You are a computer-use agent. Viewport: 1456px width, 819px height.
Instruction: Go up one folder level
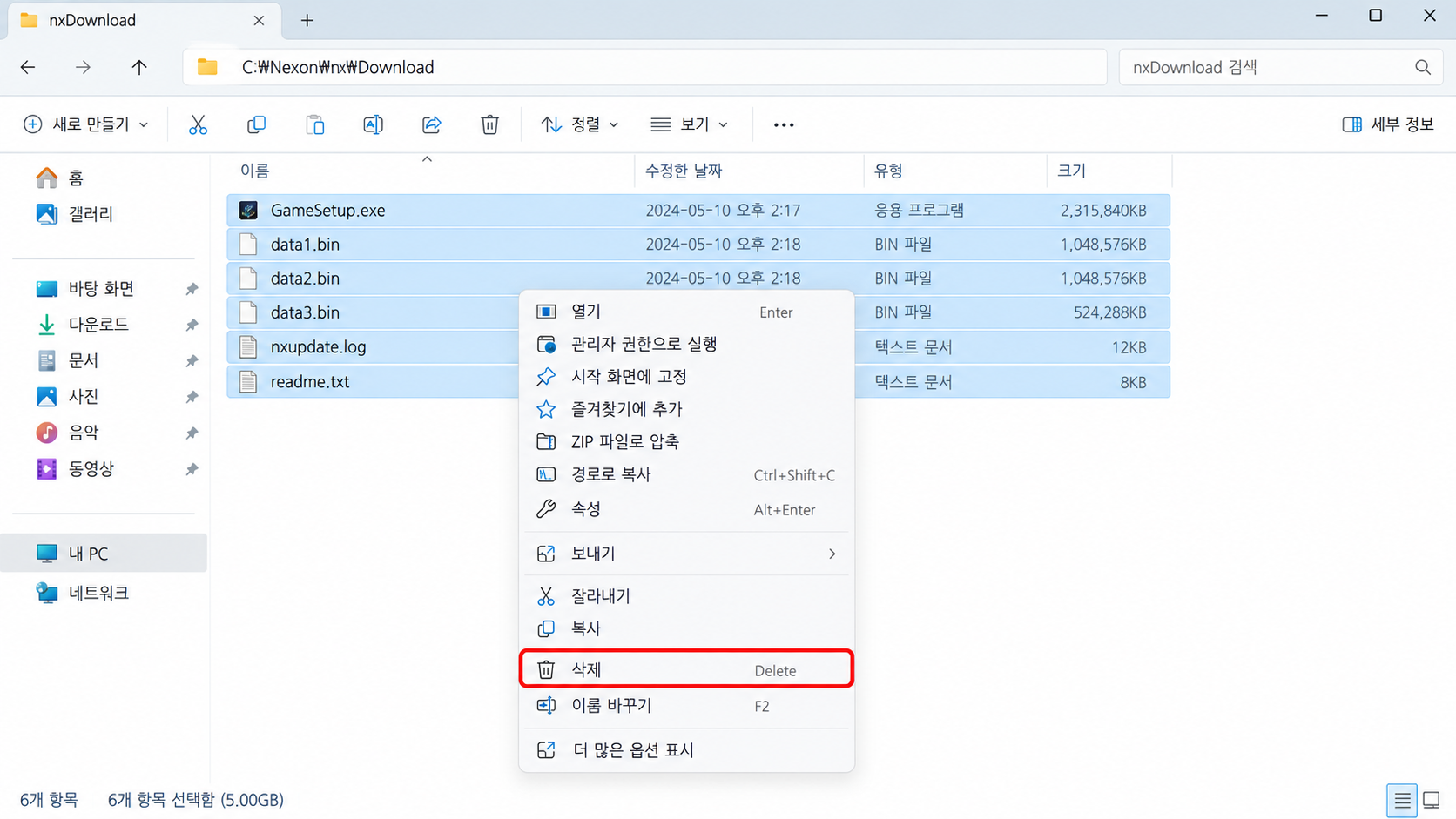139,67
